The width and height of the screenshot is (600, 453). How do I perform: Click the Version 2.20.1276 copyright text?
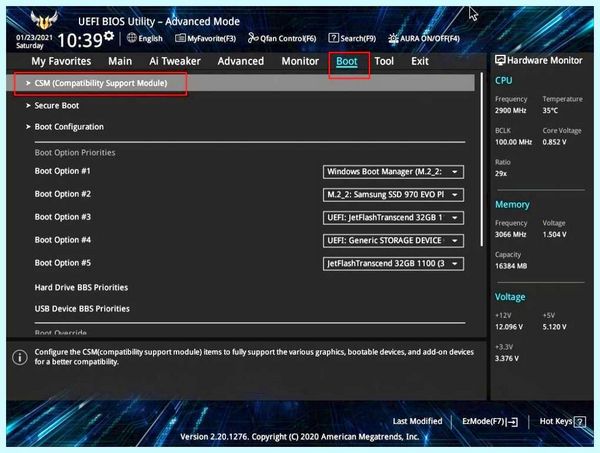pyautogui.click(x=300, y=437)
